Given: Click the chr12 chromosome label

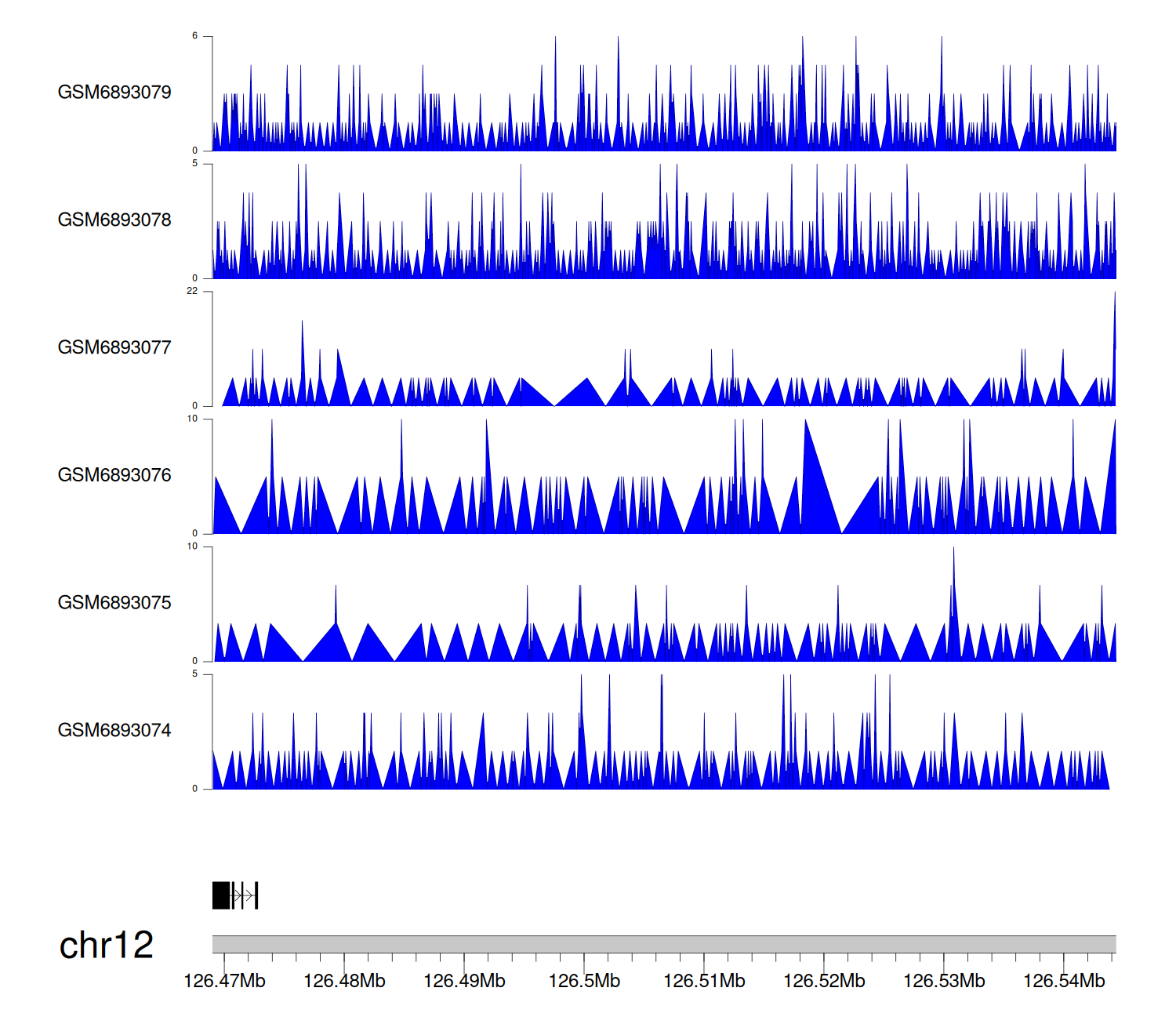Looking at the screenshot, I should tap(106, 945).
